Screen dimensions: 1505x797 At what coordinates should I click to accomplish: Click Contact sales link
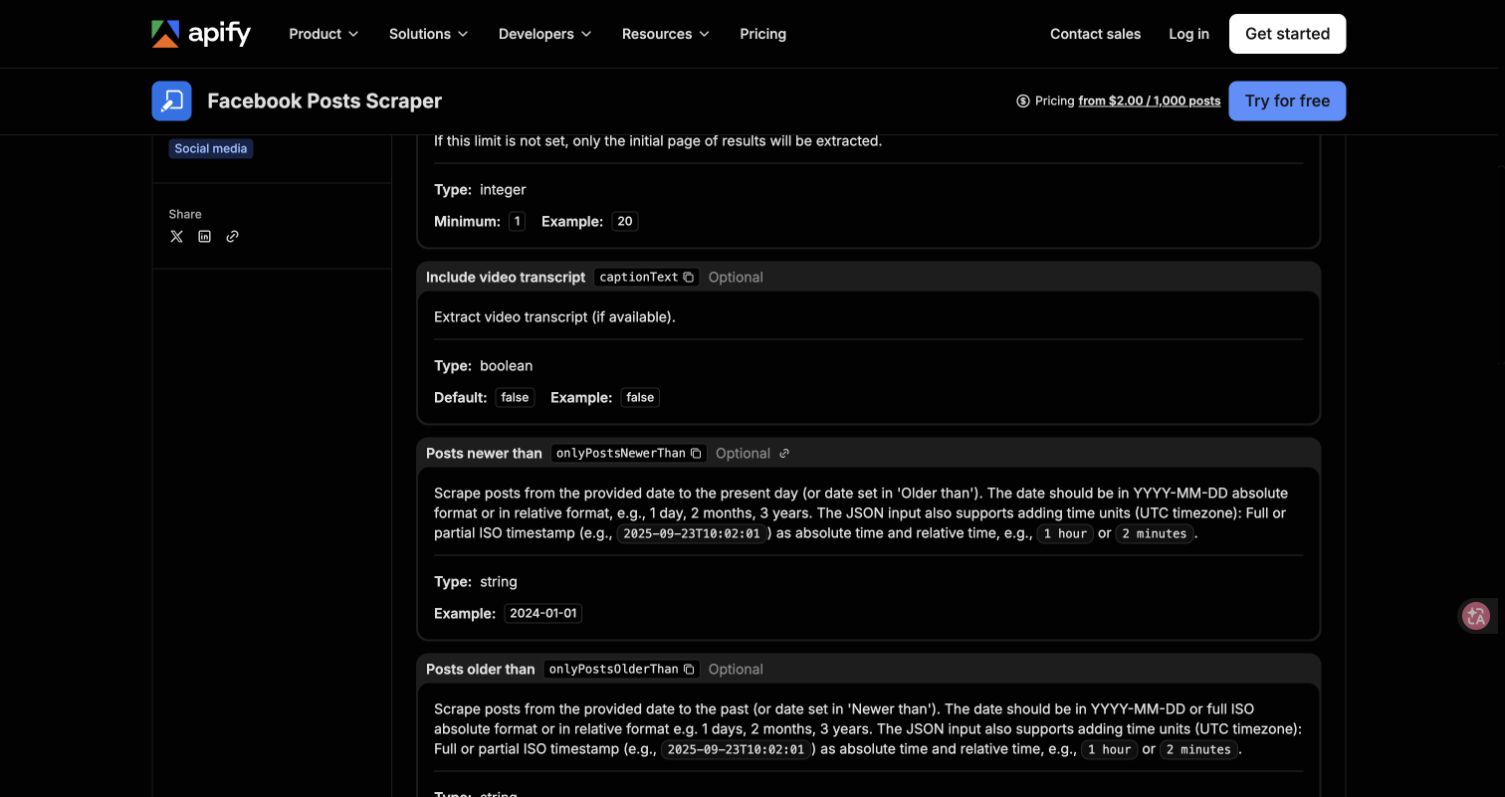(1095, 34)
